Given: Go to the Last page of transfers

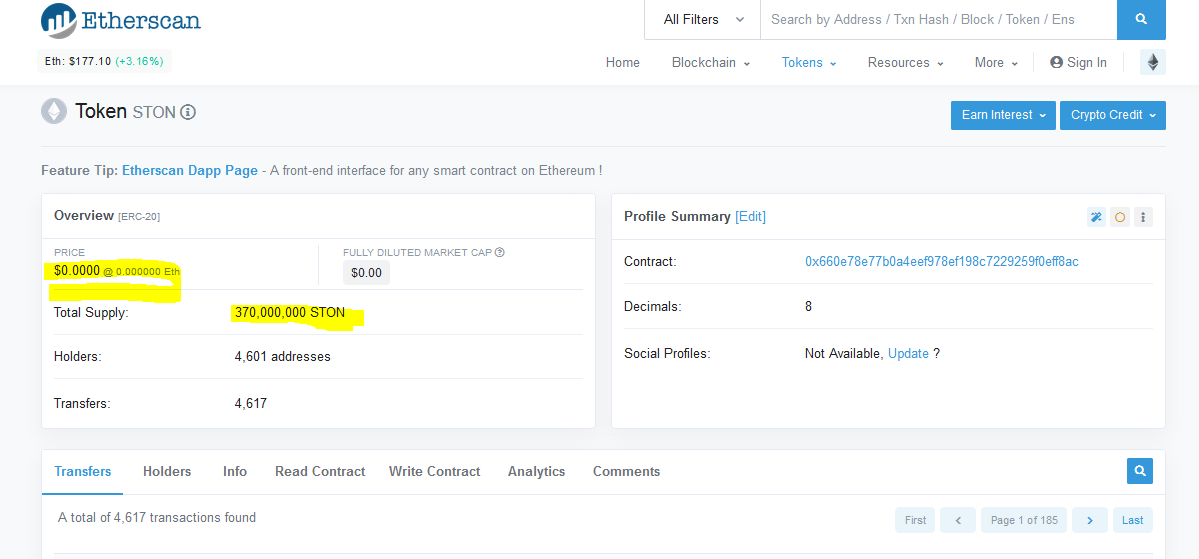Looking at the screenshot, I should [x=1132, y=520].
